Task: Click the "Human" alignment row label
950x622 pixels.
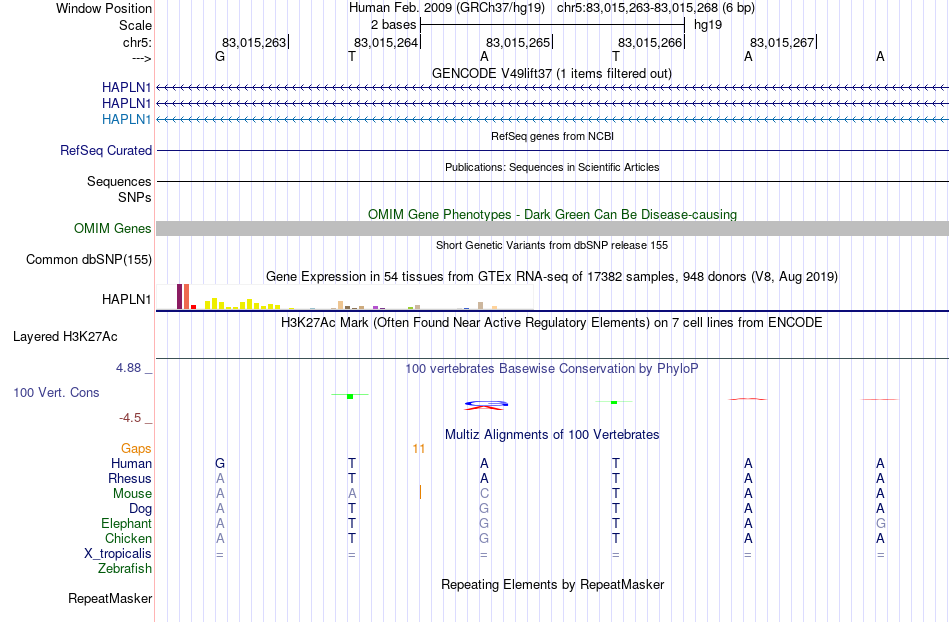Action: pyautogui.click(x=131, y=464)
